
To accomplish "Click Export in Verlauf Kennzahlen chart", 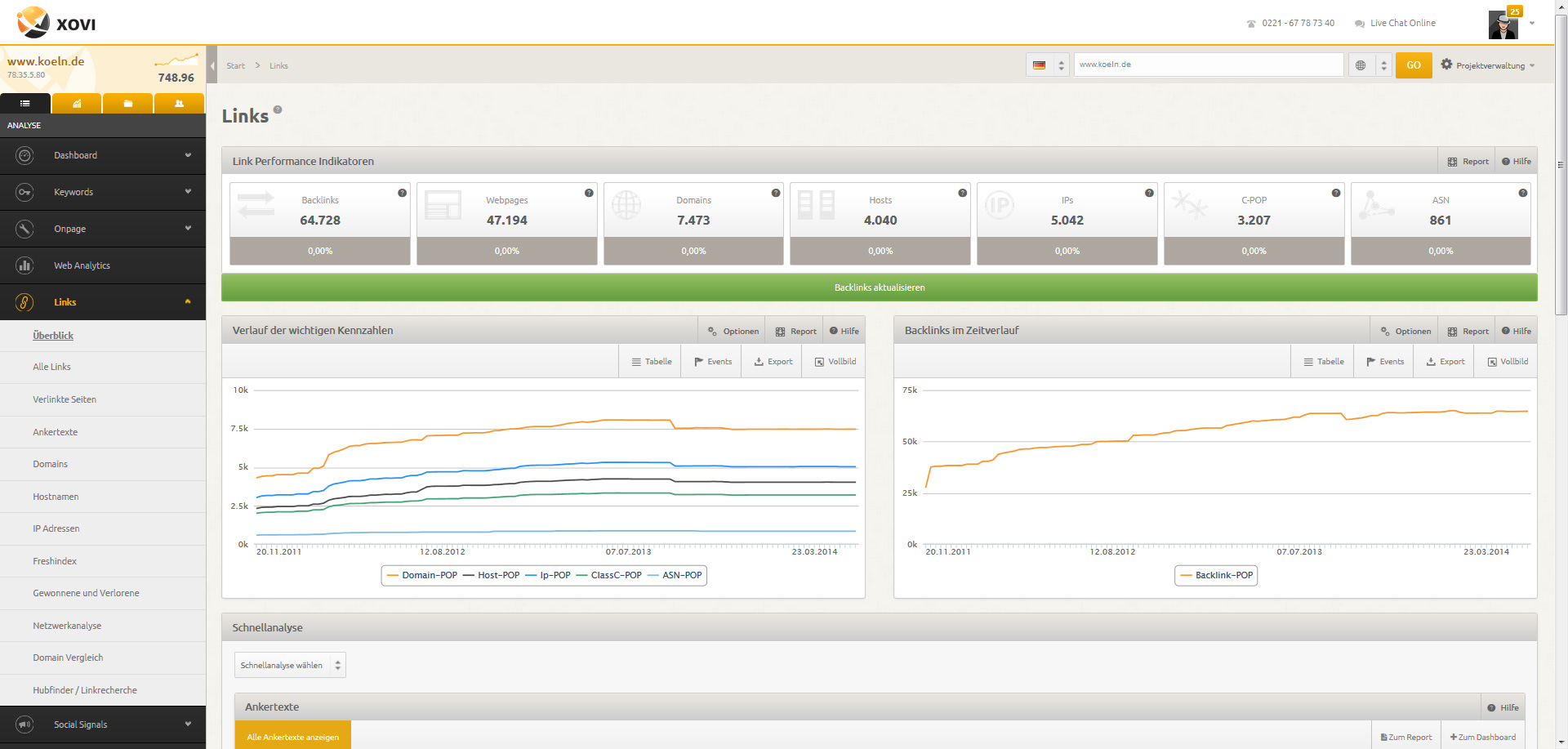I will tap(773, 362).
